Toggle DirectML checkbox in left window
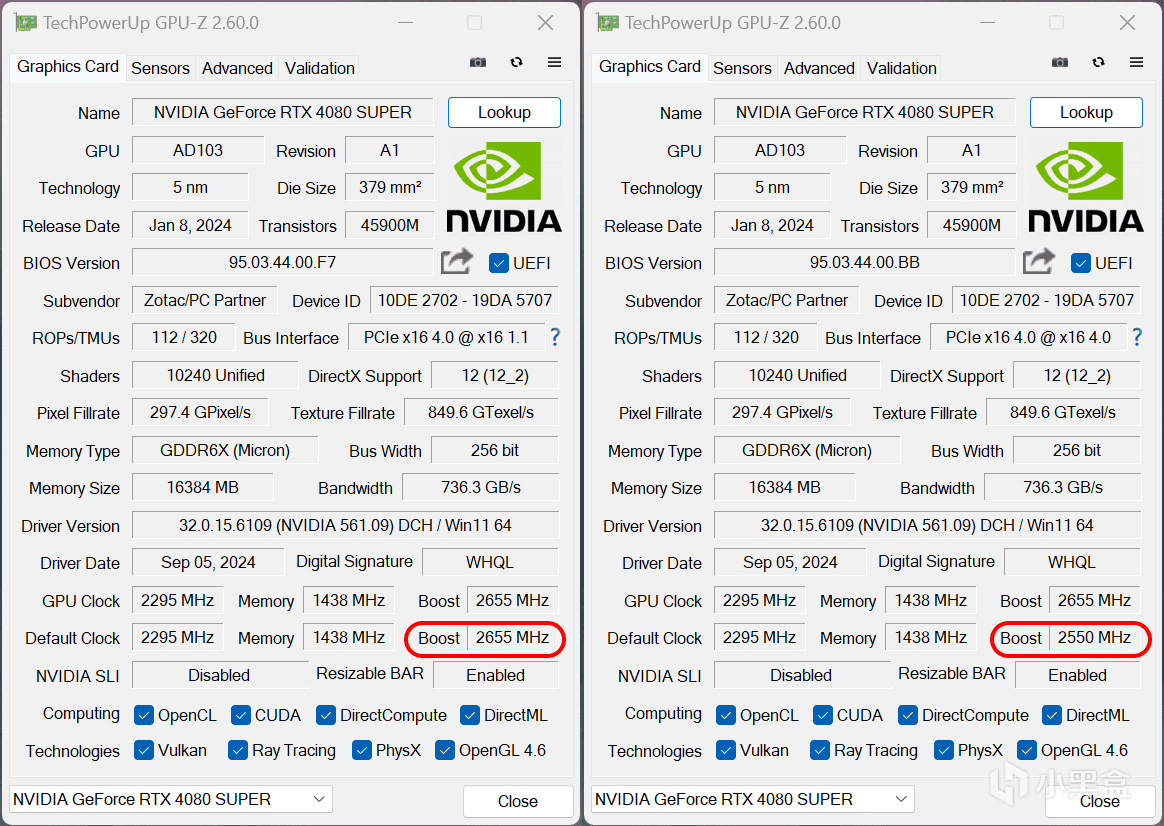 [x=469, y=715]
